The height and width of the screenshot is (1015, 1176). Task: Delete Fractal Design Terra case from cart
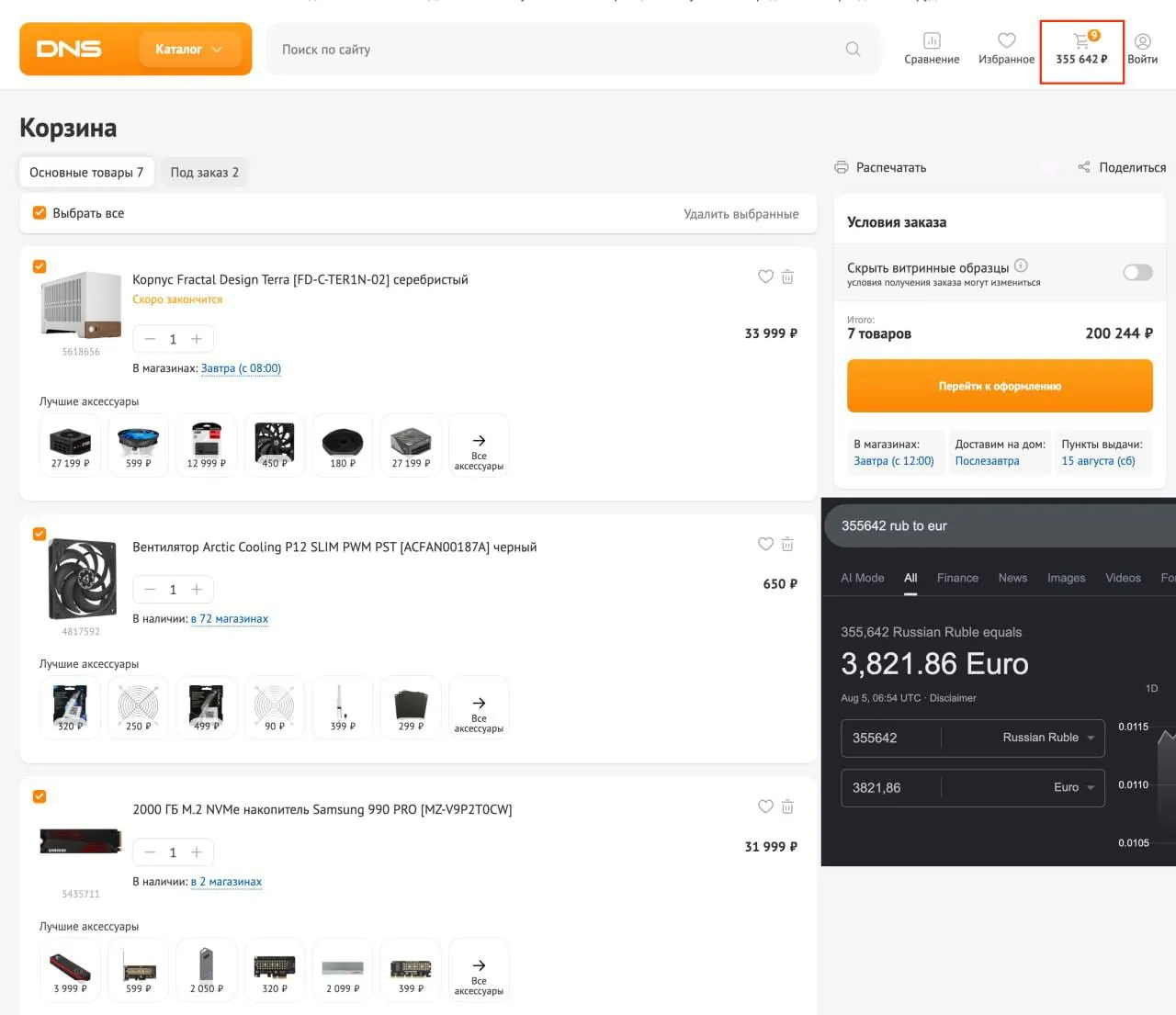point(787,276)
